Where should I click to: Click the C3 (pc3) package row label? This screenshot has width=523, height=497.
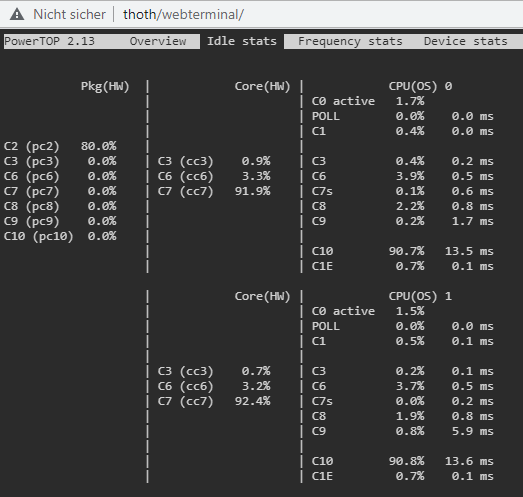[32, 161]
